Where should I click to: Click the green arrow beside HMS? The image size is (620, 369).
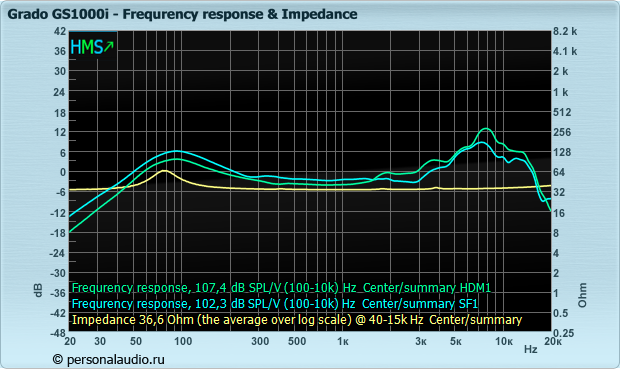[x=109, y=47]
